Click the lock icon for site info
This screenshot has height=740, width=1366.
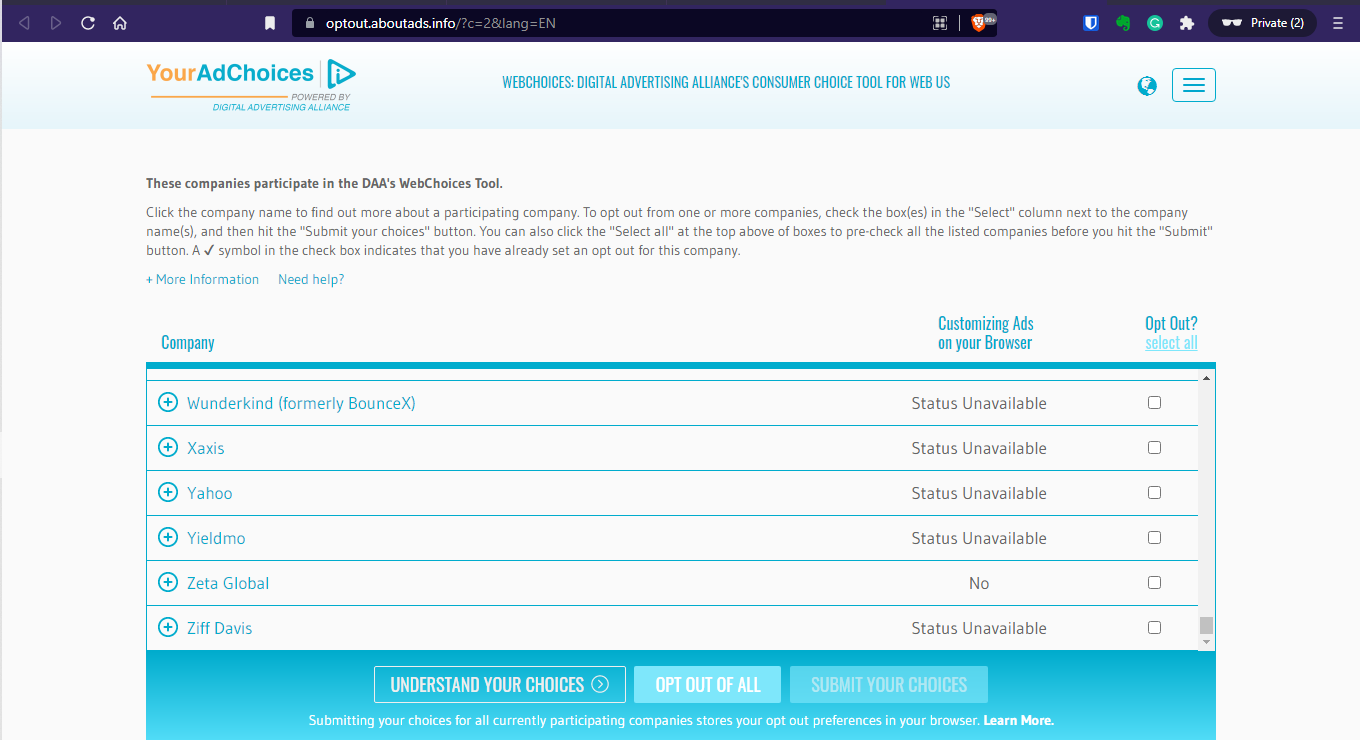click(x=308, y=23)
